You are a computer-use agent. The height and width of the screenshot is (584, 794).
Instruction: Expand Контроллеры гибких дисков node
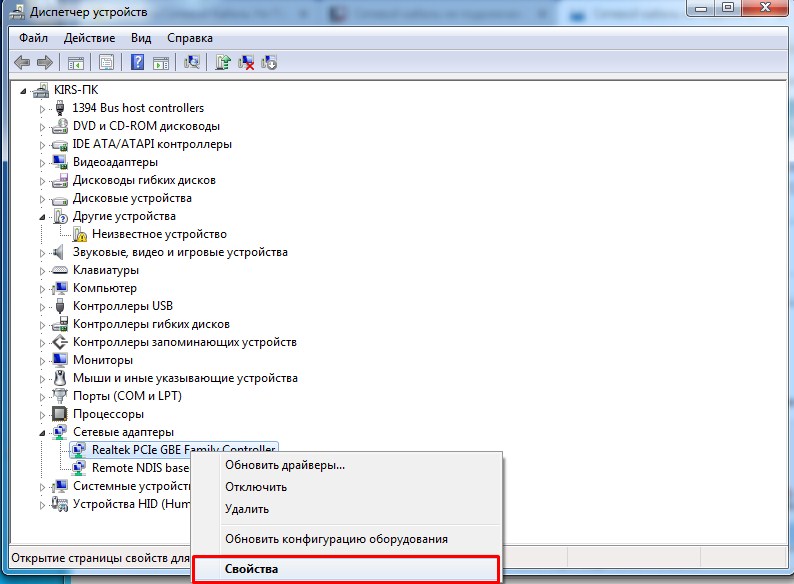[43, 325]
